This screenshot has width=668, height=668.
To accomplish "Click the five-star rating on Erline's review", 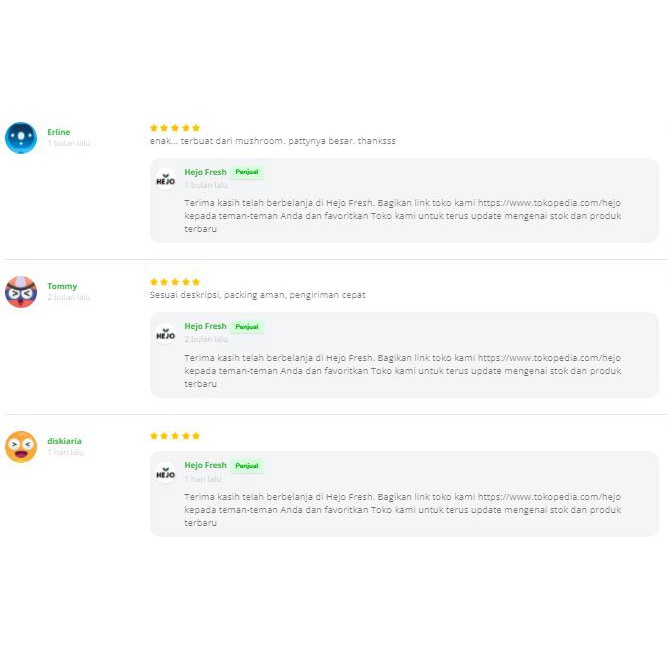I will (175, 128).
